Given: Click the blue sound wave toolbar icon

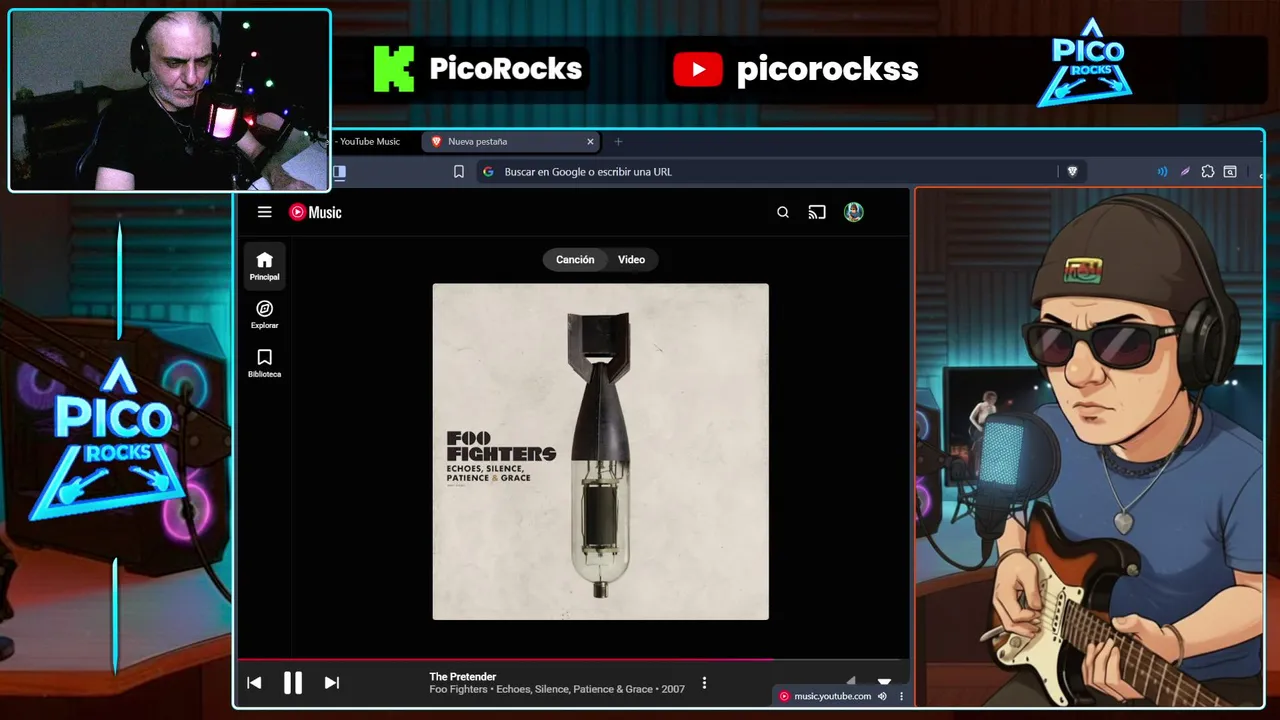Looking at the screenshot, I should 1162,172.
